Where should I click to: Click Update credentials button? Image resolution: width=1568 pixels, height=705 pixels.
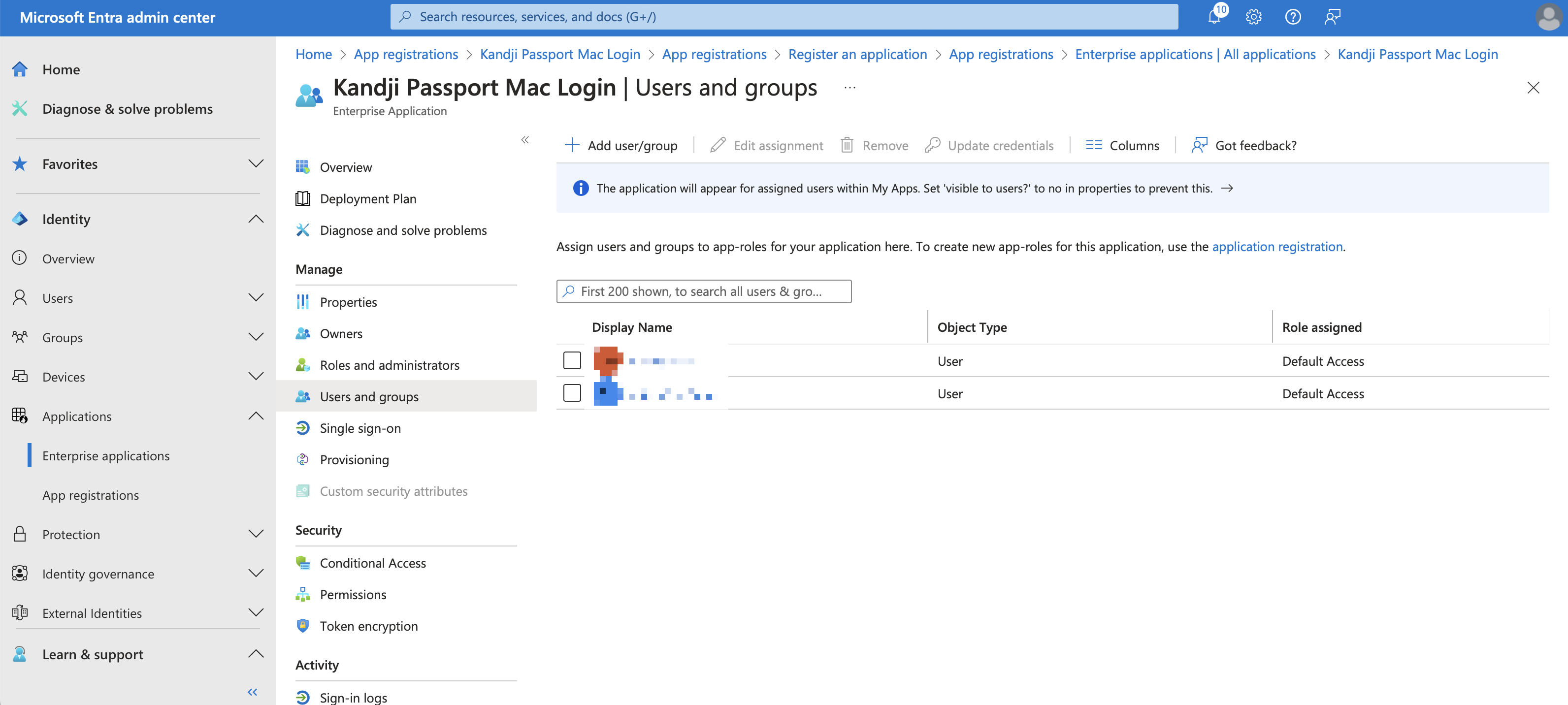coord(989,145)
